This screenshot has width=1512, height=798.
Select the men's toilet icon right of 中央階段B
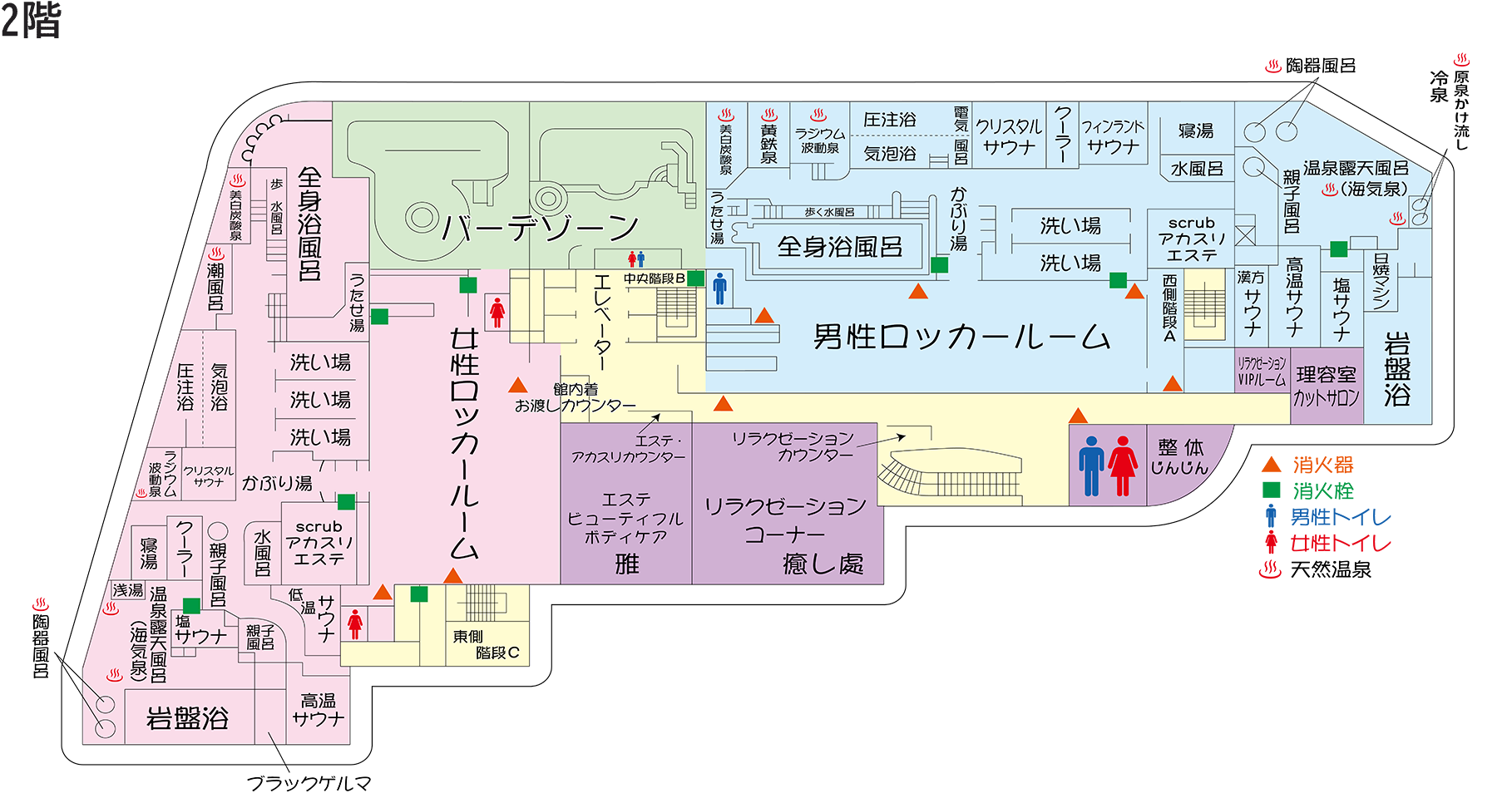click(x=720, y=288)
